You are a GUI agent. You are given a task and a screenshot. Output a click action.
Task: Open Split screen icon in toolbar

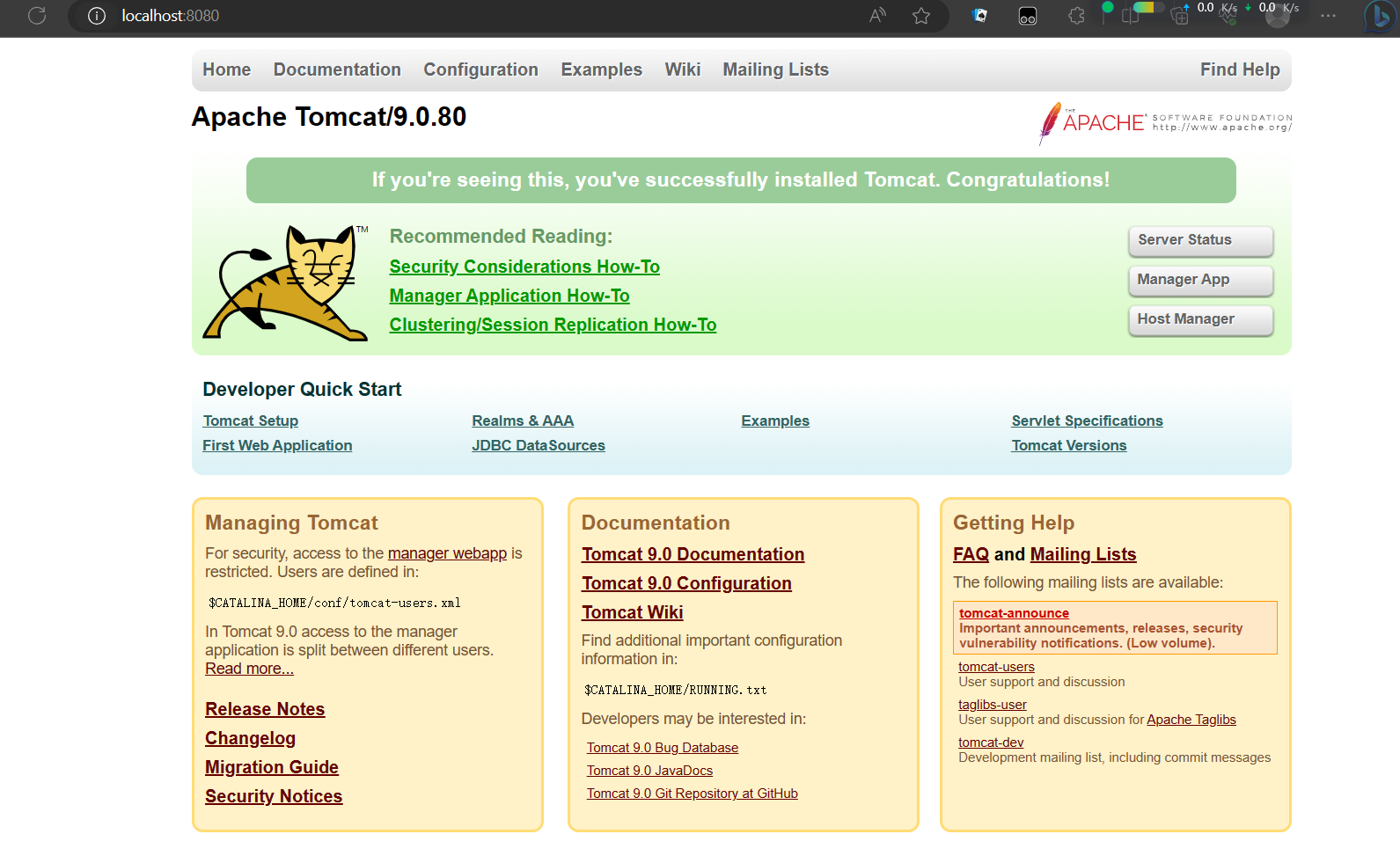(1131, 16)
